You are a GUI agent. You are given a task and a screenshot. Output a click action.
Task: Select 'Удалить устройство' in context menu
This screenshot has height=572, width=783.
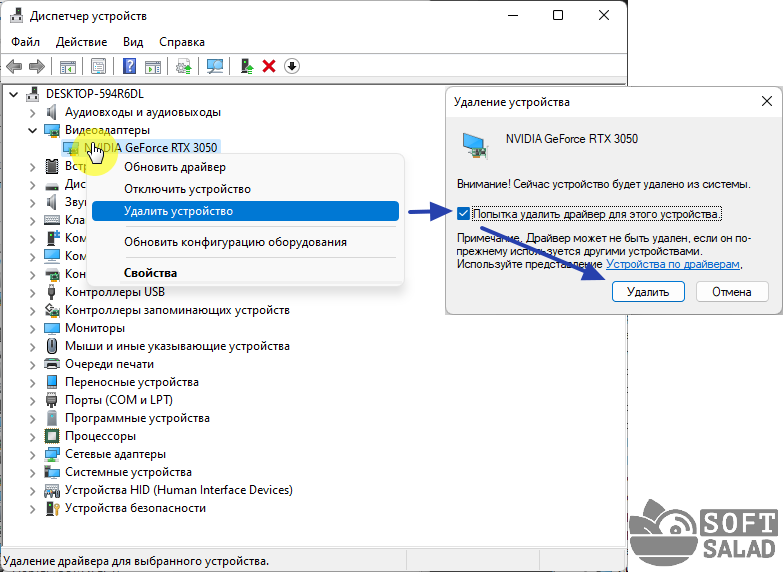tap(245, 211)
